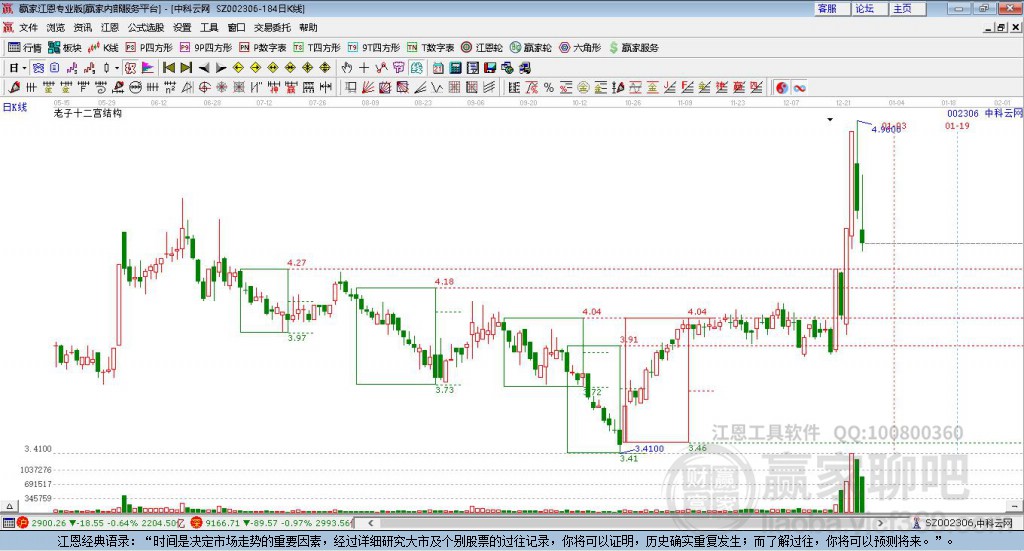The image size is (1024, 551).
Task: Toggle the yin-yang taiji icon
Action: 782,87
